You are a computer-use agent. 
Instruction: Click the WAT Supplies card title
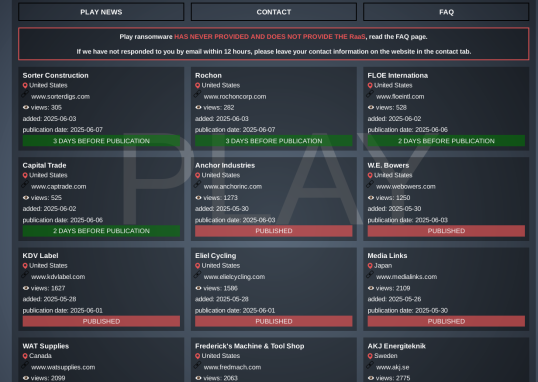46,346
